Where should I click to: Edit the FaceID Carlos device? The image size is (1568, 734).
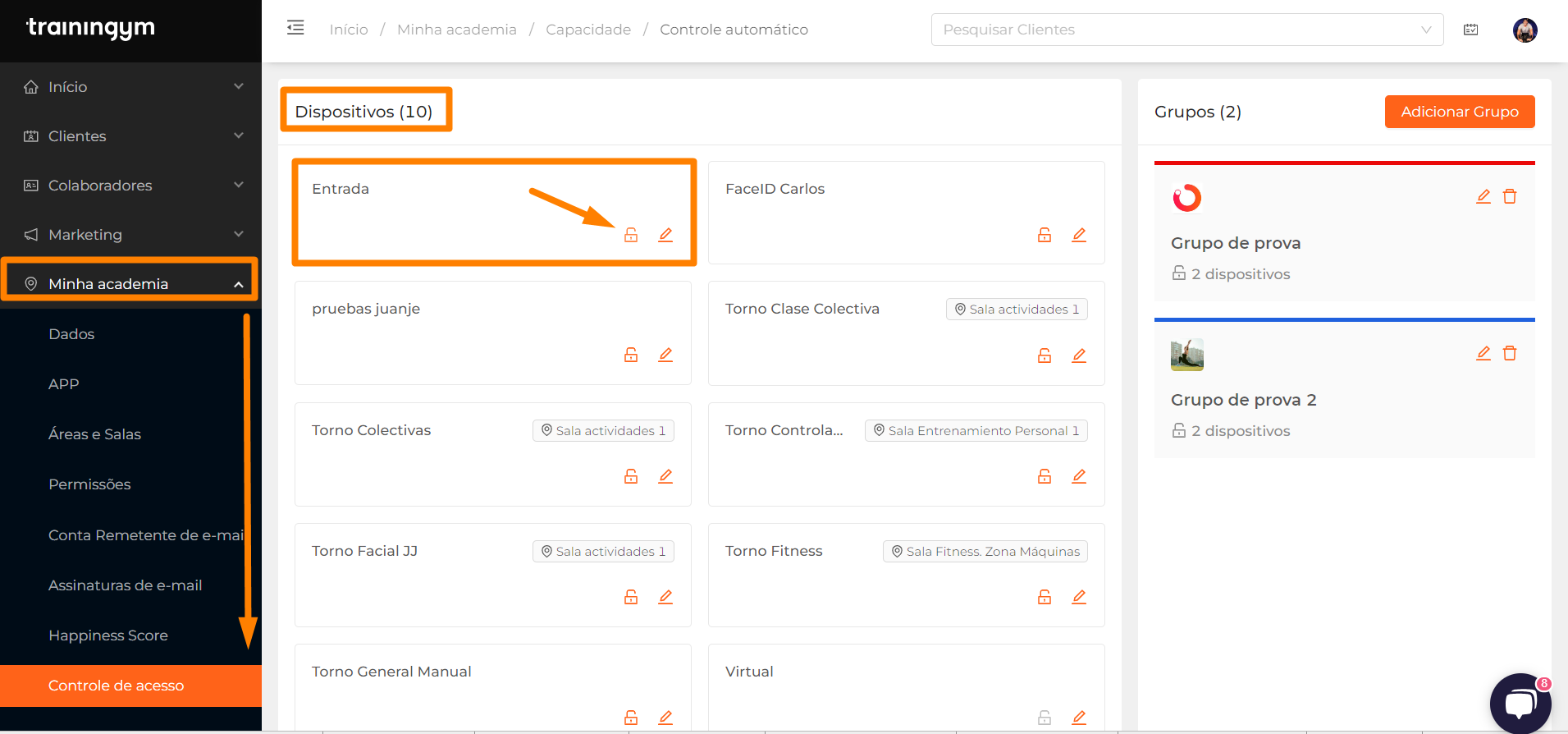(x=1079, y=235)
